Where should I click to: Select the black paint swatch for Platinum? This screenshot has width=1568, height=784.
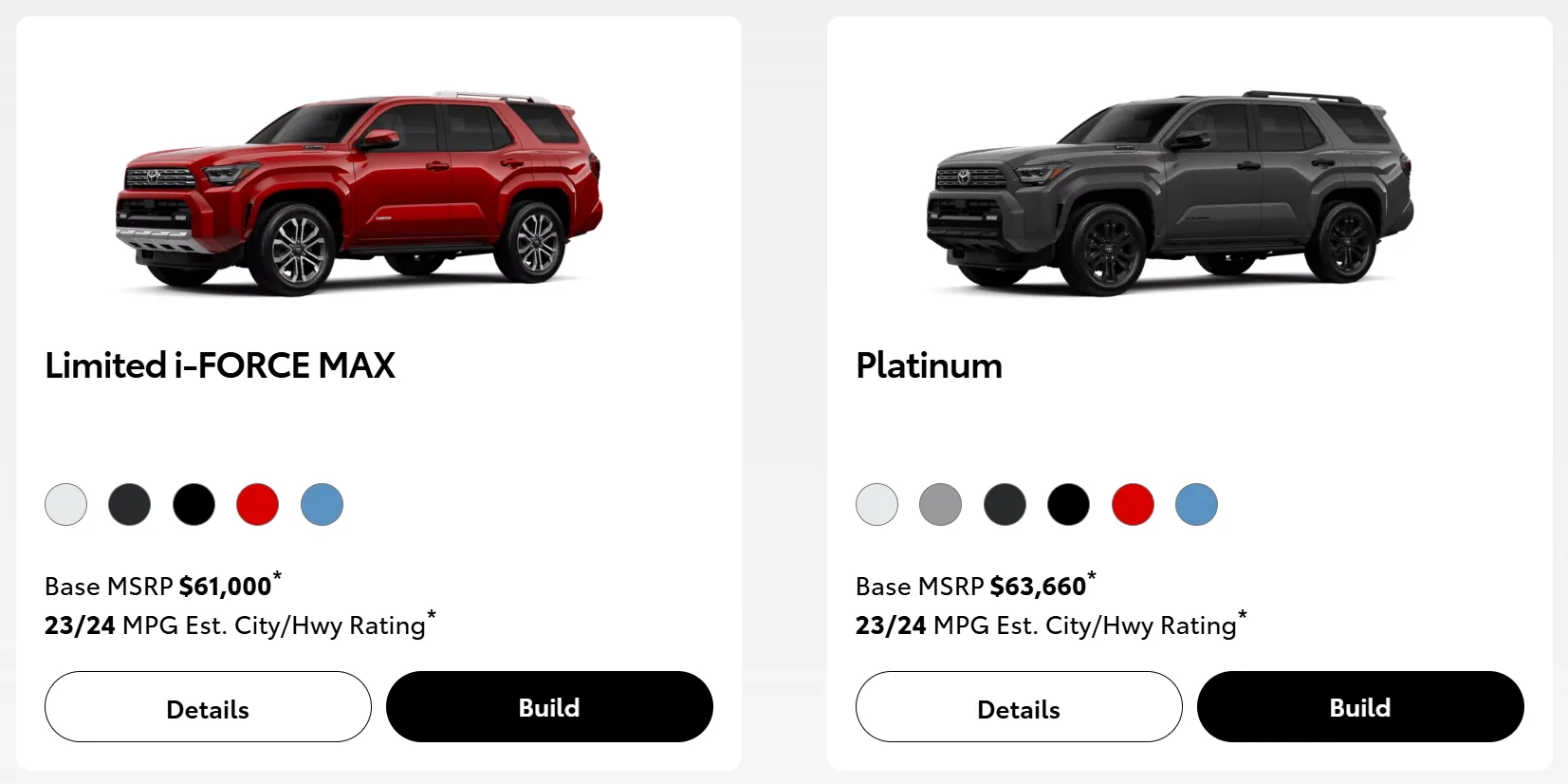1068,504
